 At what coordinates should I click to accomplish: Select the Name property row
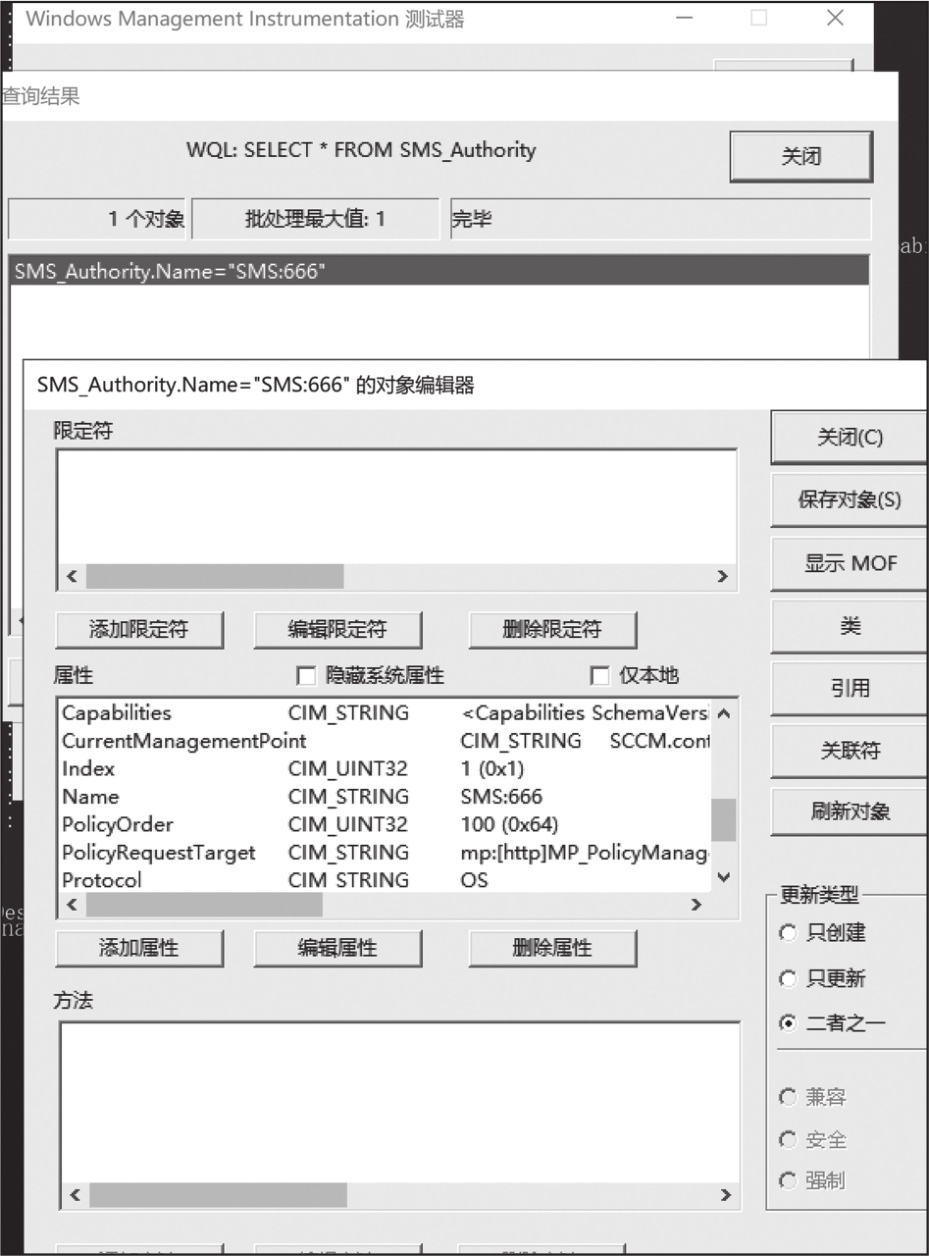pos(385,797)
